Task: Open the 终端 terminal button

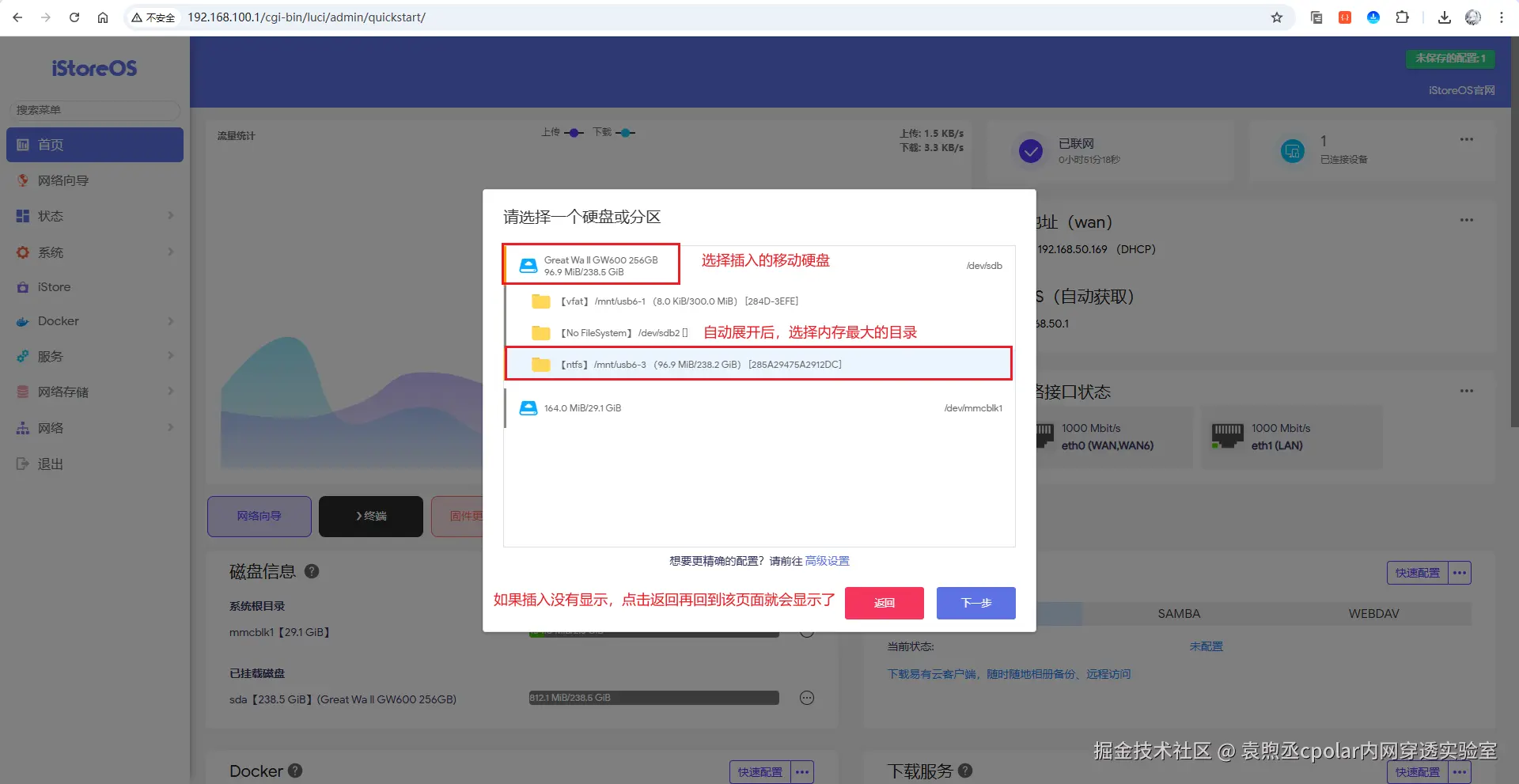Action: 371,516
